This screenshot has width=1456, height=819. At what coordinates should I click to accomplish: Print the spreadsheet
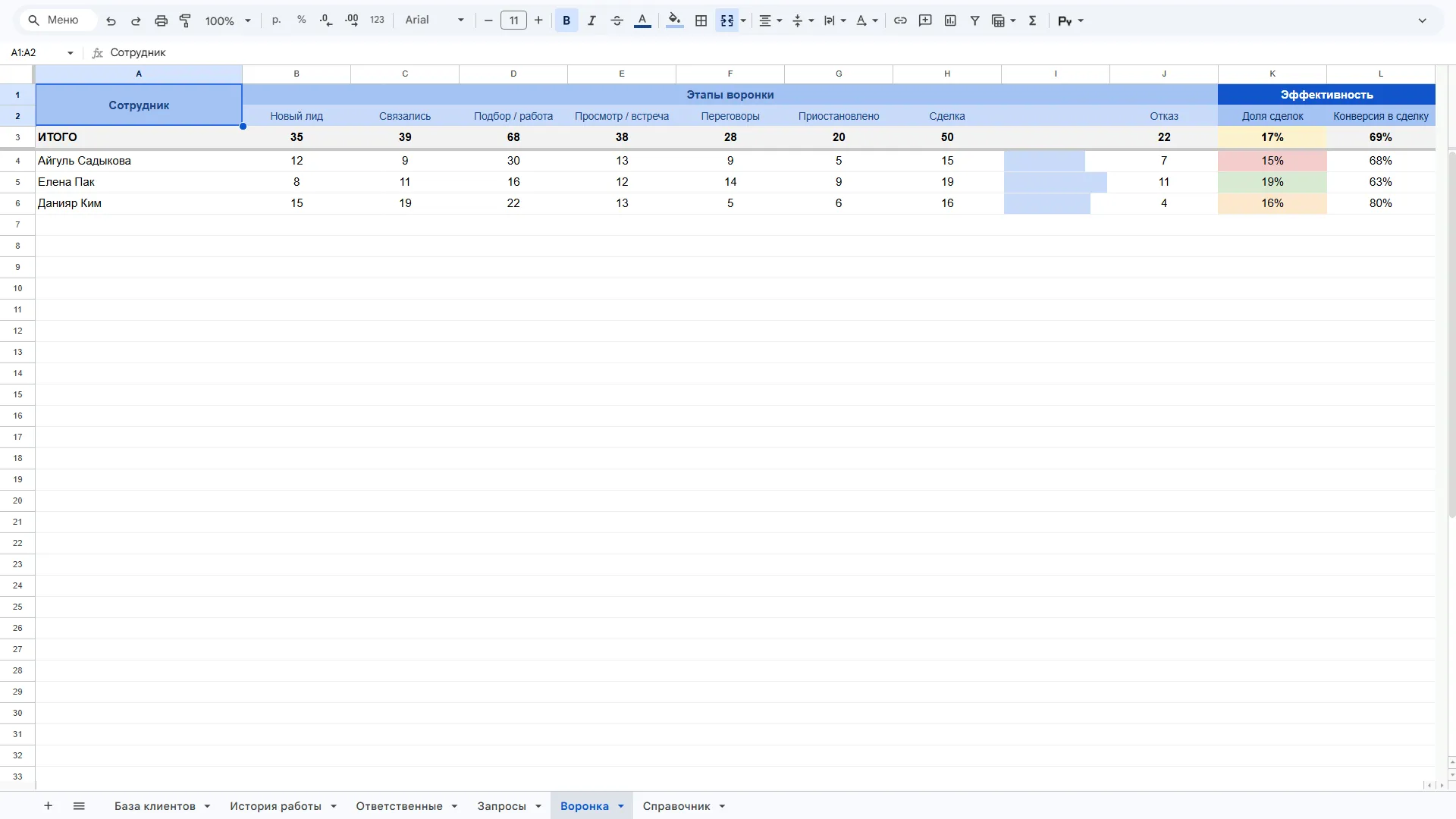point(161,20)
